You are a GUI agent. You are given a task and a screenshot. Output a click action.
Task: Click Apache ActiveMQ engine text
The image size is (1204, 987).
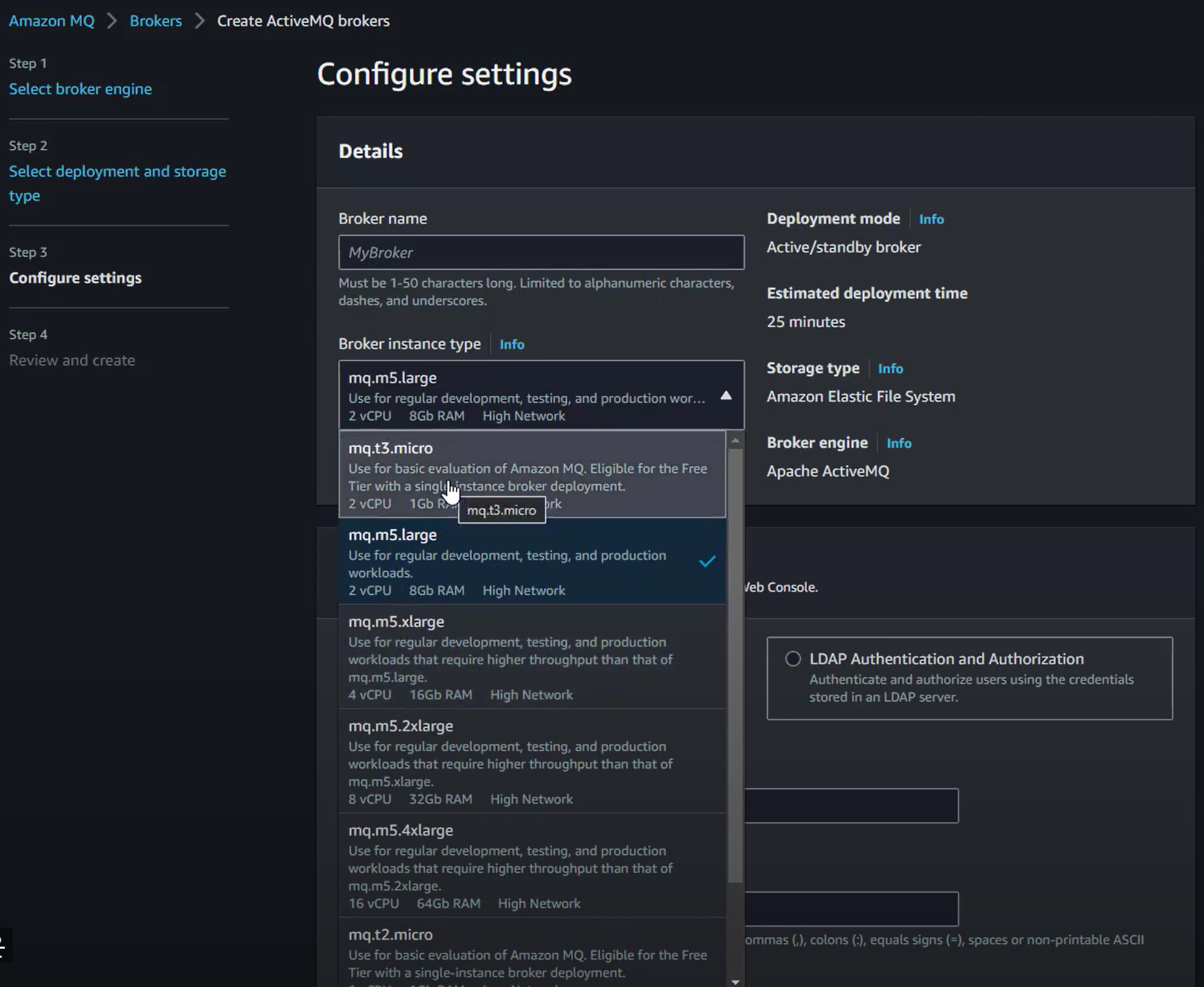click(828, 471)
